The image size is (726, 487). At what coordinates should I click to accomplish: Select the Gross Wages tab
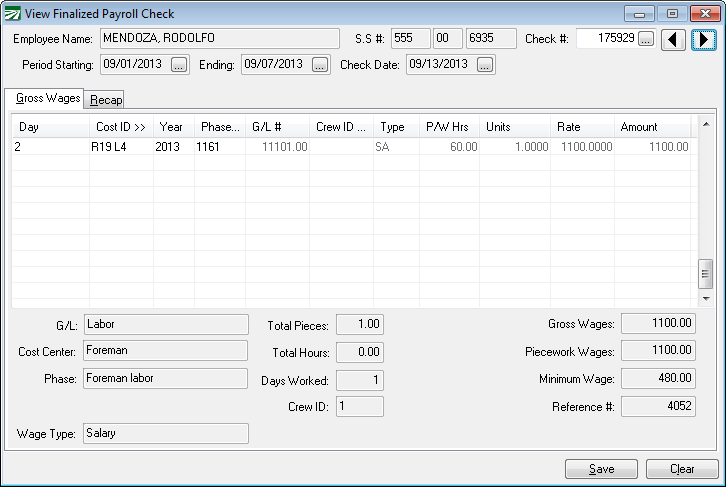point(46,98)
